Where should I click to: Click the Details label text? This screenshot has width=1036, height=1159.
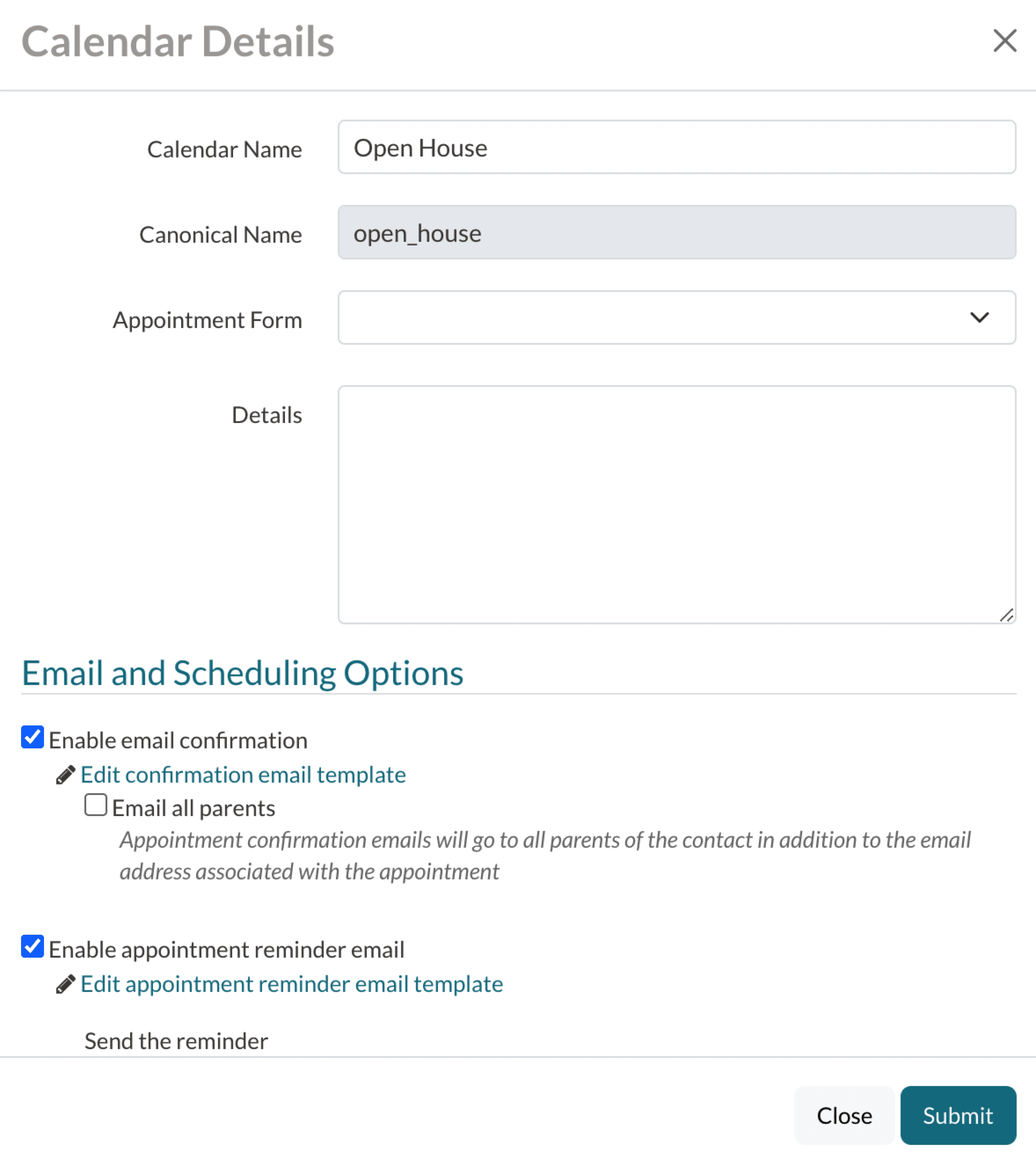coord(266,415)
